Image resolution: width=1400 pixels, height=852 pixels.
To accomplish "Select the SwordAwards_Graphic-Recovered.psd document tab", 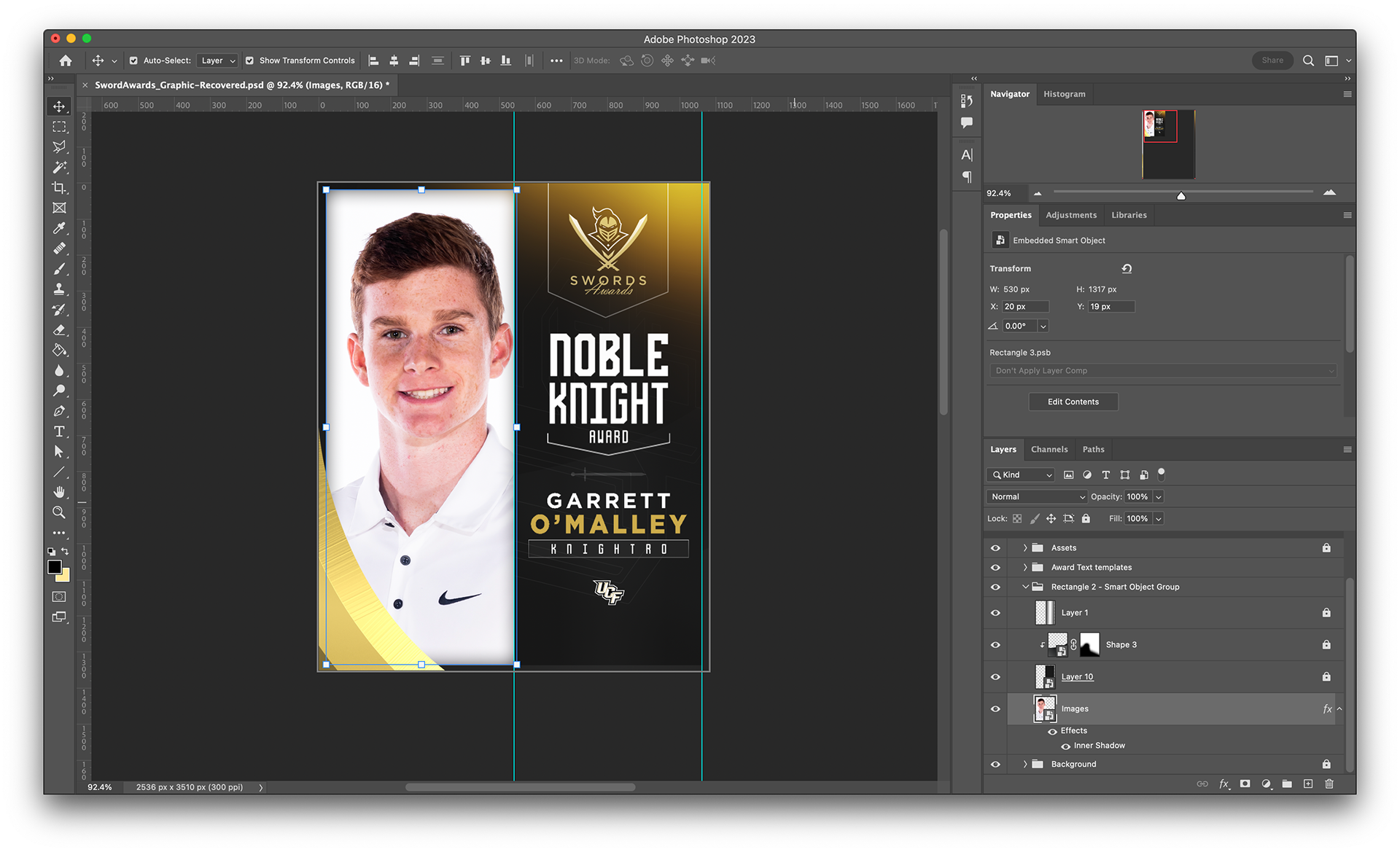I will tap(242, 85).
